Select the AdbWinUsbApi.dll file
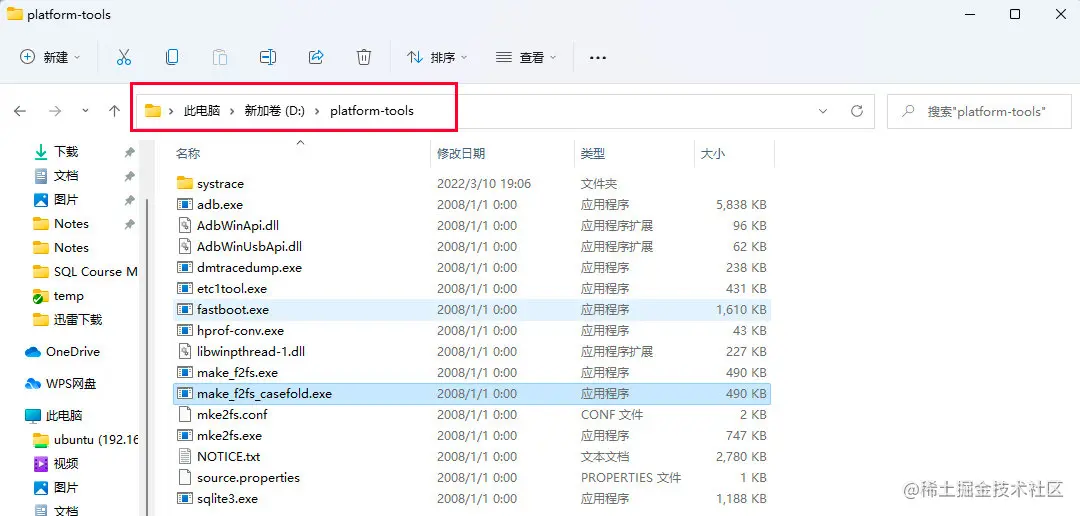 472,247
